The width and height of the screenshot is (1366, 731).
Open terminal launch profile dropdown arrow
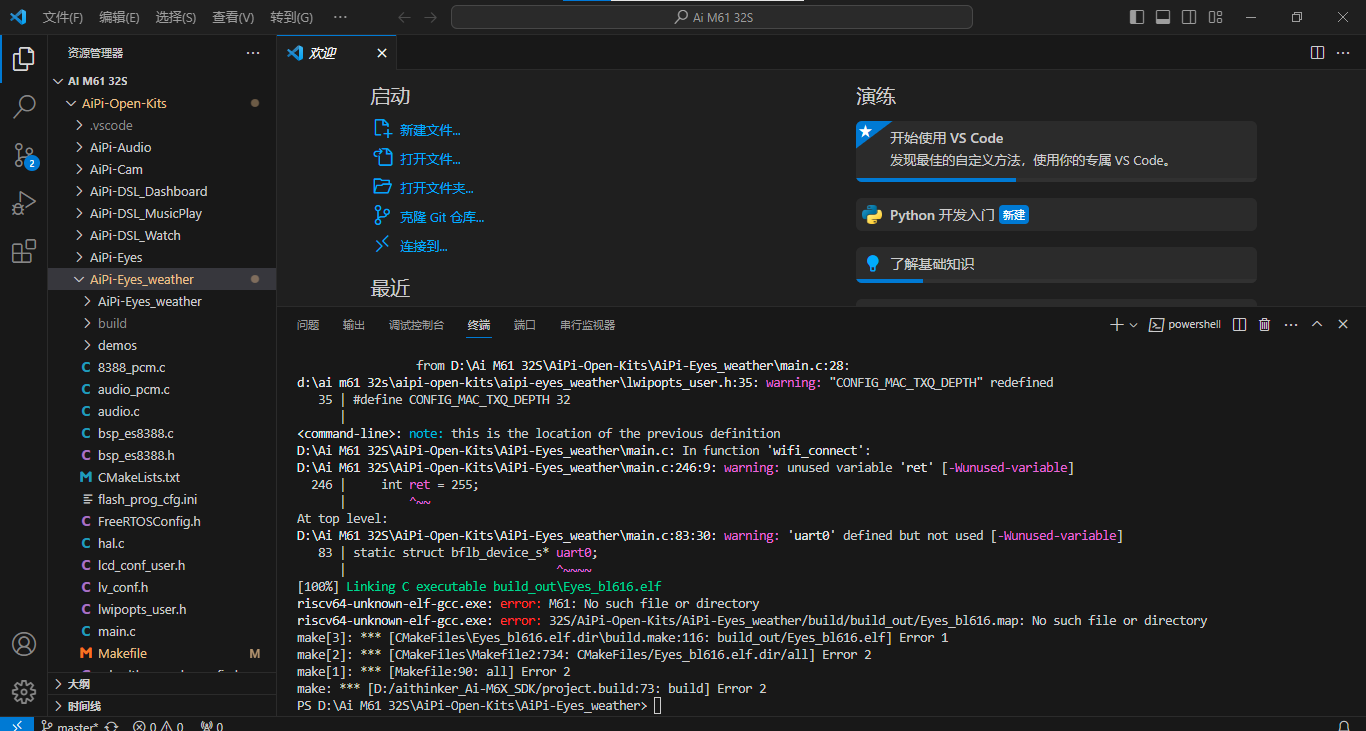1134,325
